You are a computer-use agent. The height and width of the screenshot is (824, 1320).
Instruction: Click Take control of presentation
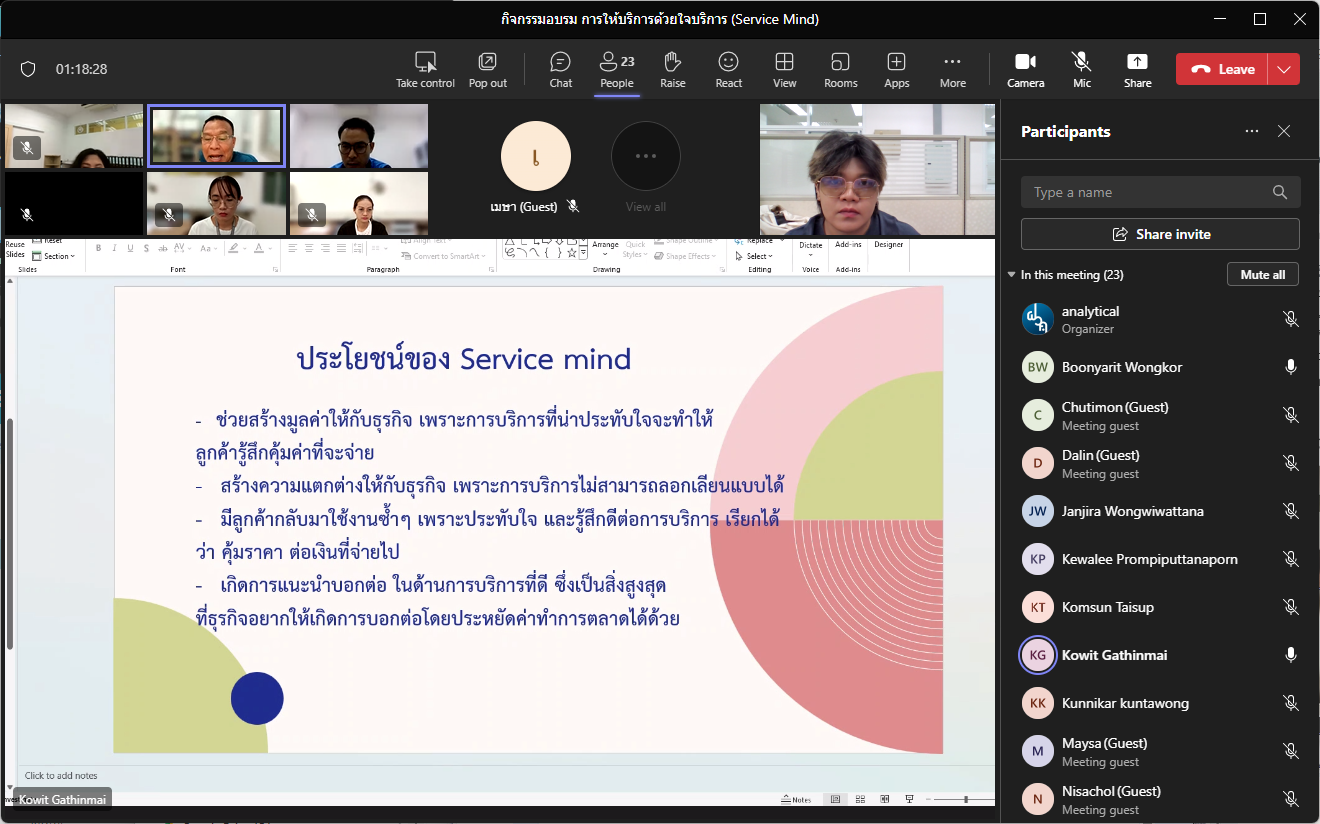(x=425, y=69)
